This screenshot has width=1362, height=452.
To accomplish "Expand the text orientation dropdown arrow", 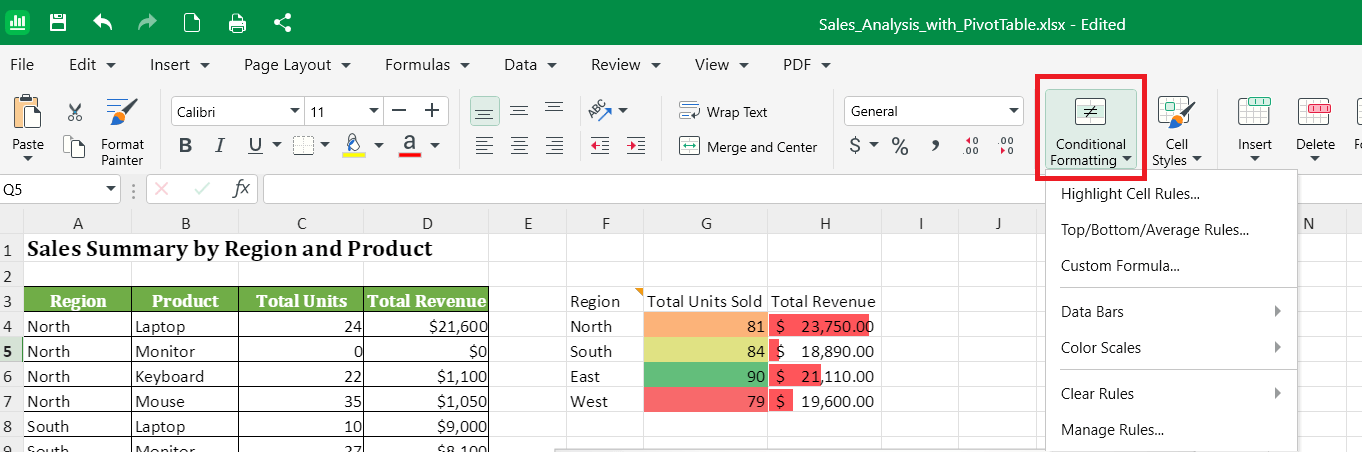I will 623,110.
